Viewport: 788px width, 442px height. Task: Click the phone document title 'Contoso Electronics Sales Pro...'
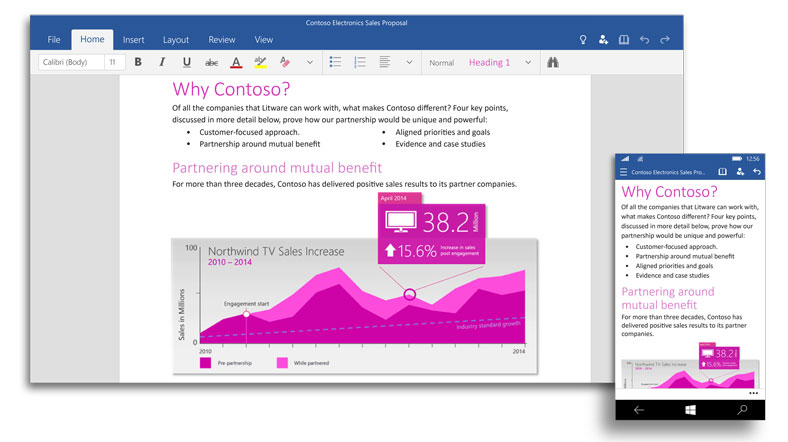[668, 172]
